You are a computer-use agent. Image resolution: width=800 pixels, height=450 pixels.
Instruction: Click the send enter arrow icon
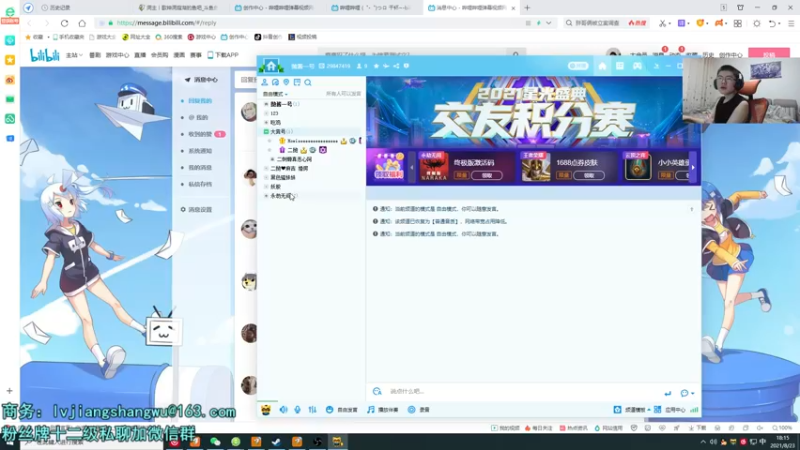tap(667, 393)
